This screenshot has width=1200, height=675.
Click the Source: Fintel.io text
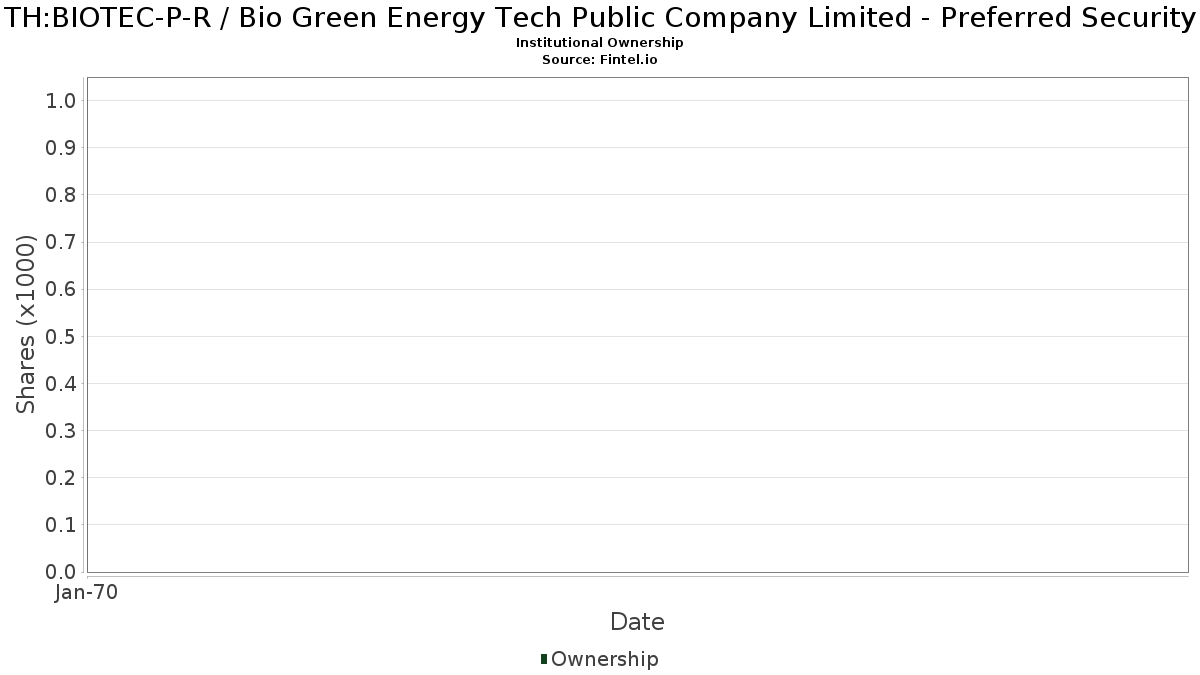tap(600, 60)
